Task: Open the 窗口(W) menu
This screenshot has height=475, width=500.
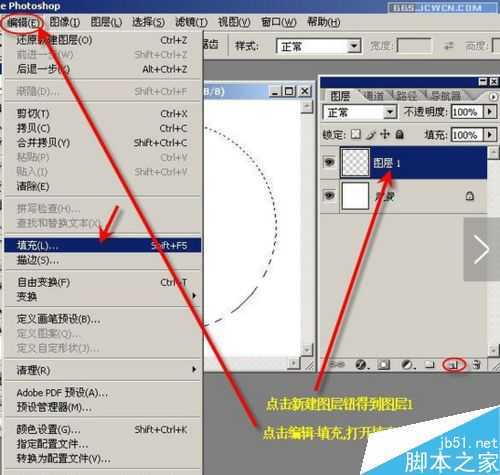Action: (279, 22)
